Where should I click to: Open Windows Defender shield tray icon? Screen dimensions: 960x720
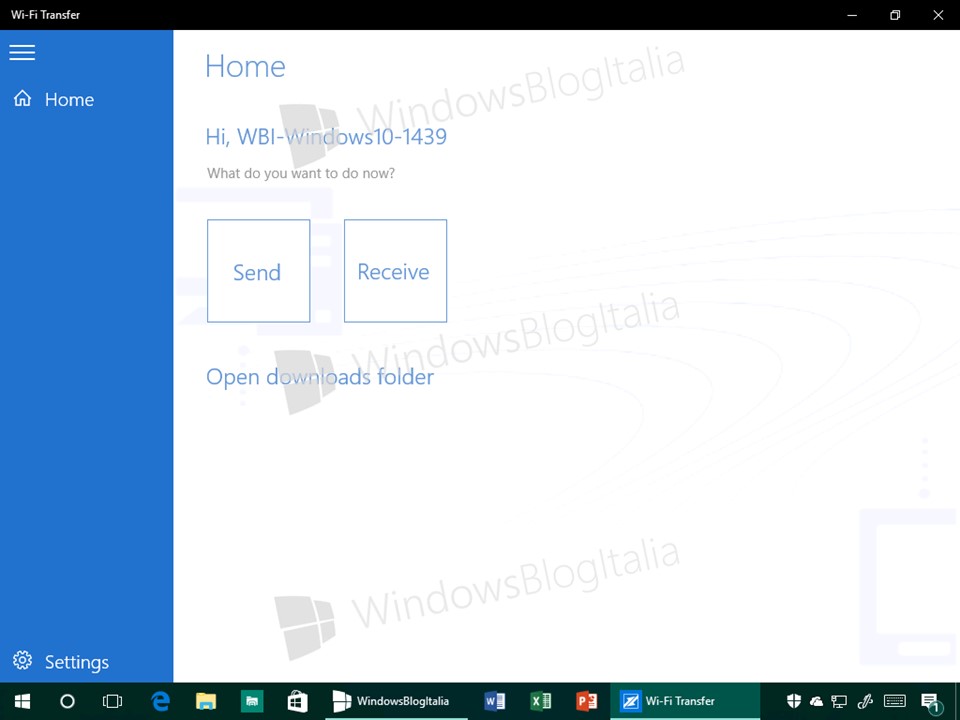(x=793, y=701)
